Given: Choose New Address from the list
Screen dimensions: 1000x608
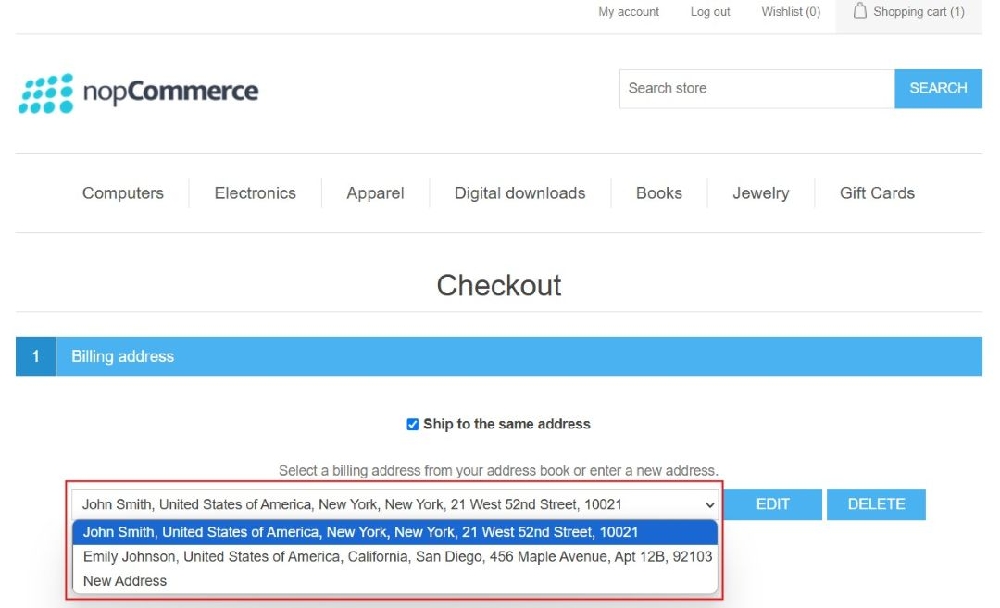Looking at the screenshot, I should [x=122, y=580].
